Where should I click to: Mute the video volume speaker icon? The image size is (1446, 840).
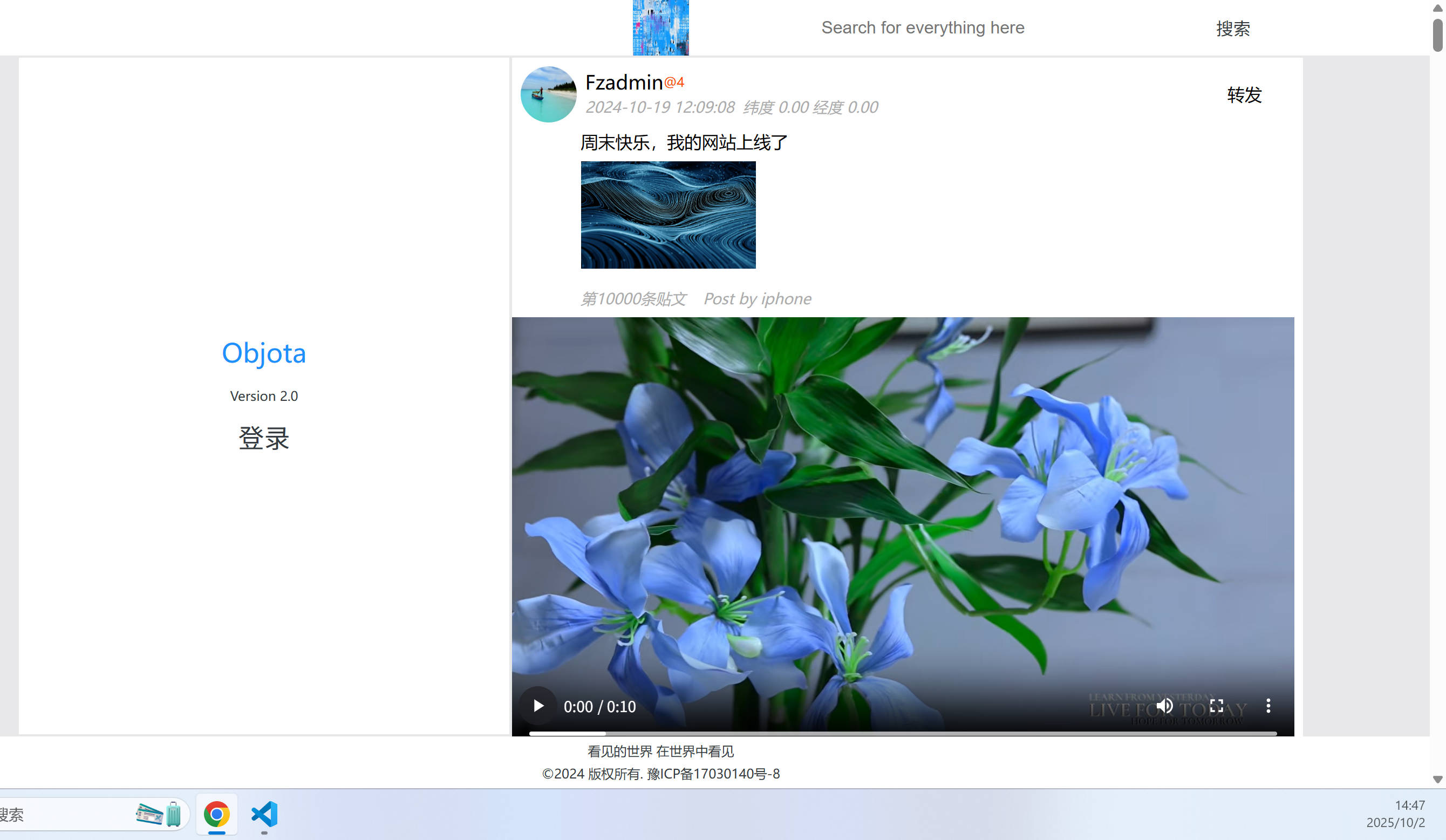point(1164,706)
